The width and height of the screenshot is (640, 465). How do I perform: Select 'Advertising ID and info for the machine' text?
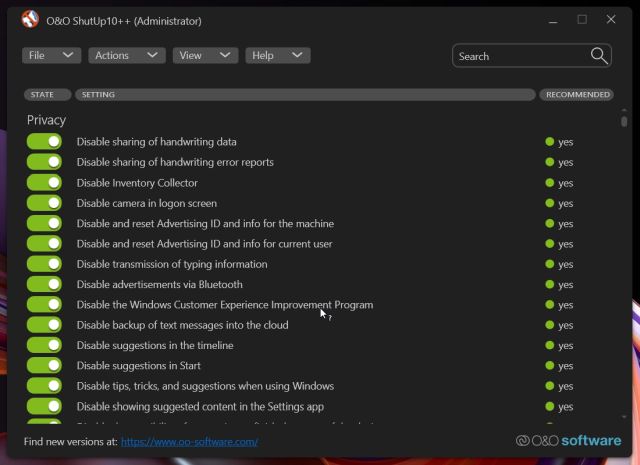(245, 223)
